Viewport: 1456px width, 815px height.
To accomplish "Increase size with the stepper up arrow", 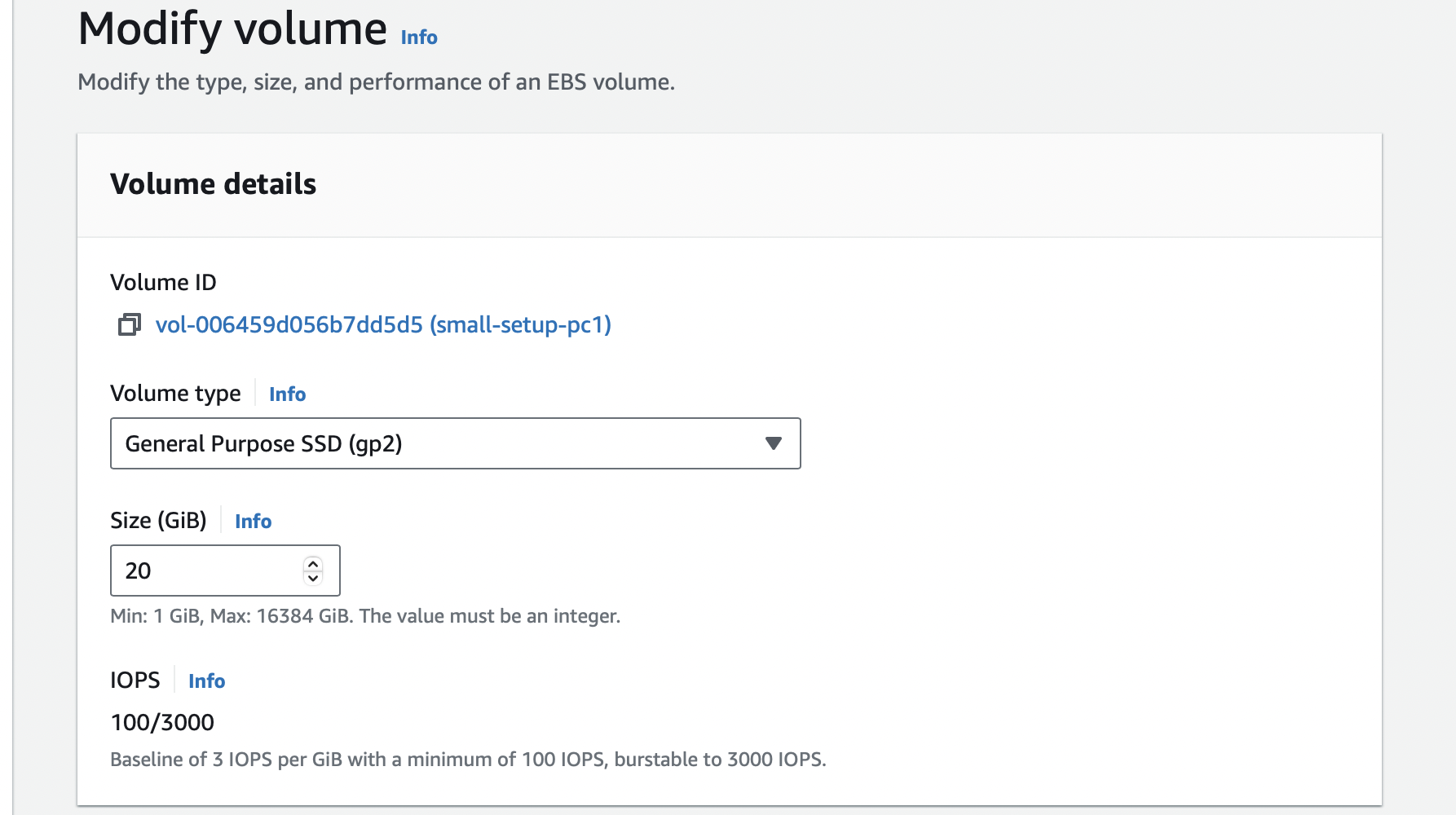I will pyautogui.click(x=313, y=564).
